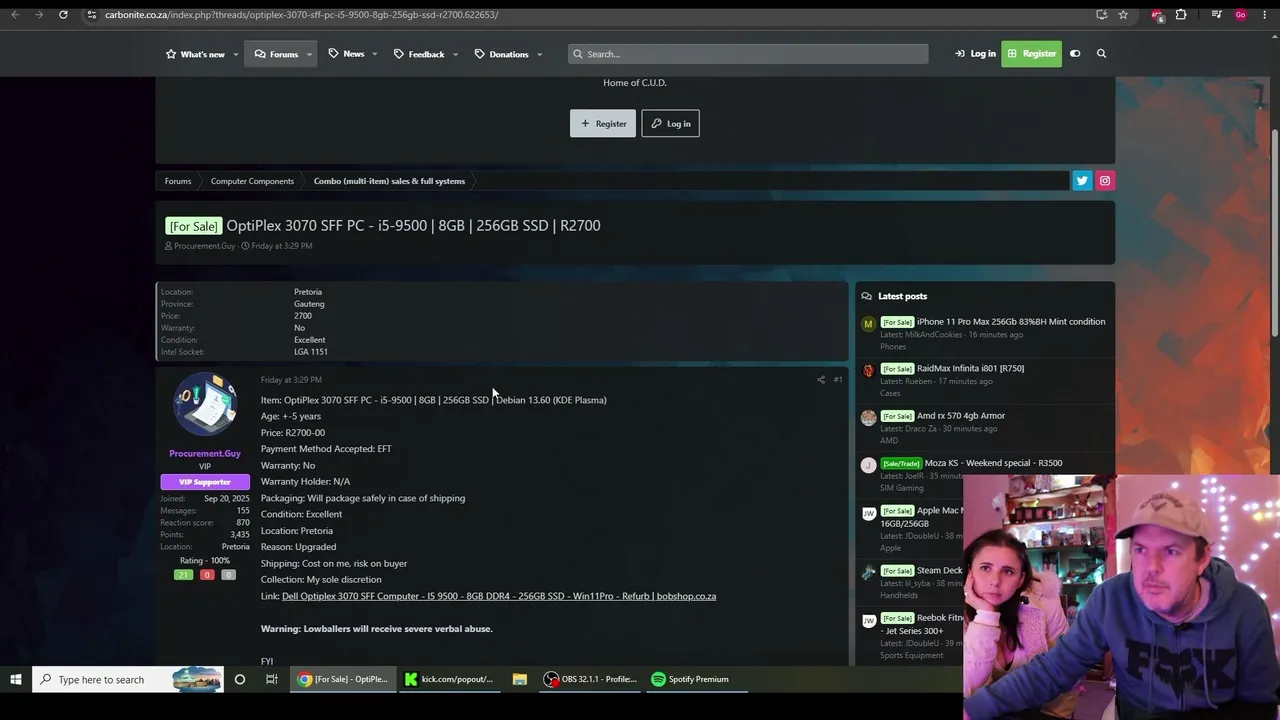This screenshot has width=1280, height=720.
Task: Switch to kick.com popout taskbar window
Action: click(x=449, y=680)
